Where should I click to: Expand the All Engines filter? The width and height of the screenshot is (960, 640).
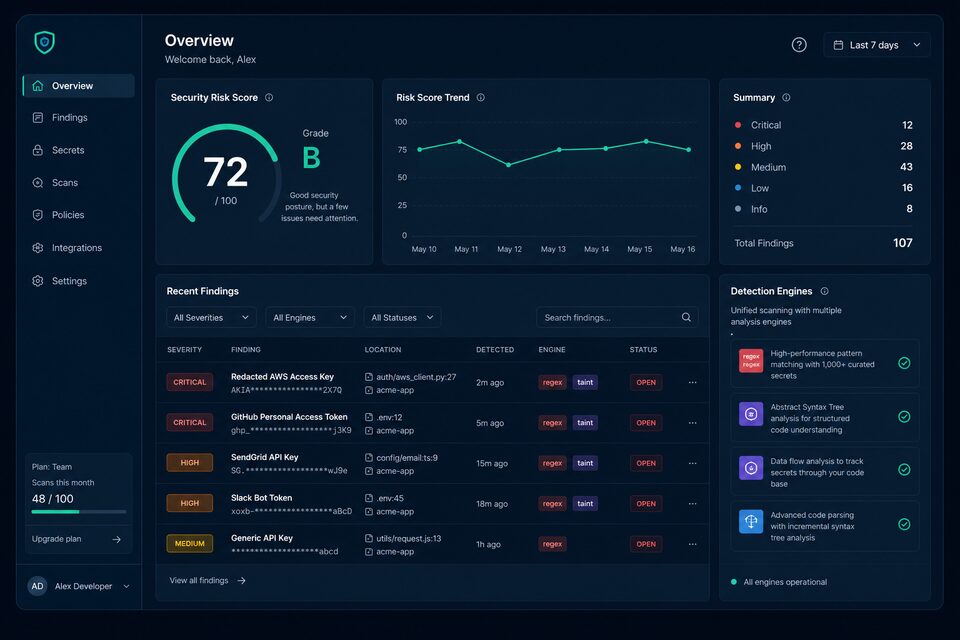coord(310,317)
